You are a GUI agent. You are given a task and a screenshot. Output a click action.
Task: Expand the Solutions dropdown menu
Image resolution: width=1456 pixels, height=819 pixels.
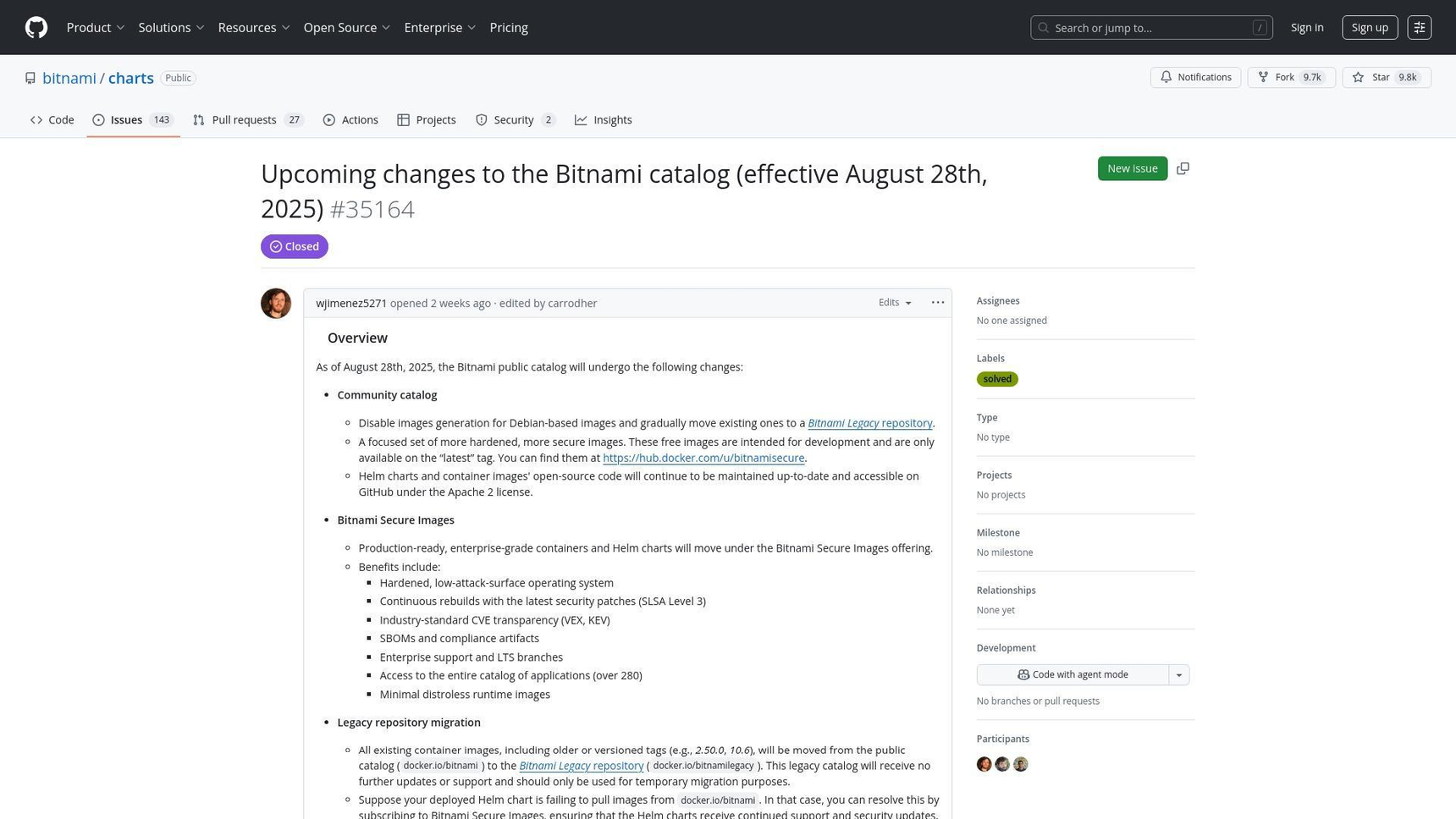coord(171,28)
